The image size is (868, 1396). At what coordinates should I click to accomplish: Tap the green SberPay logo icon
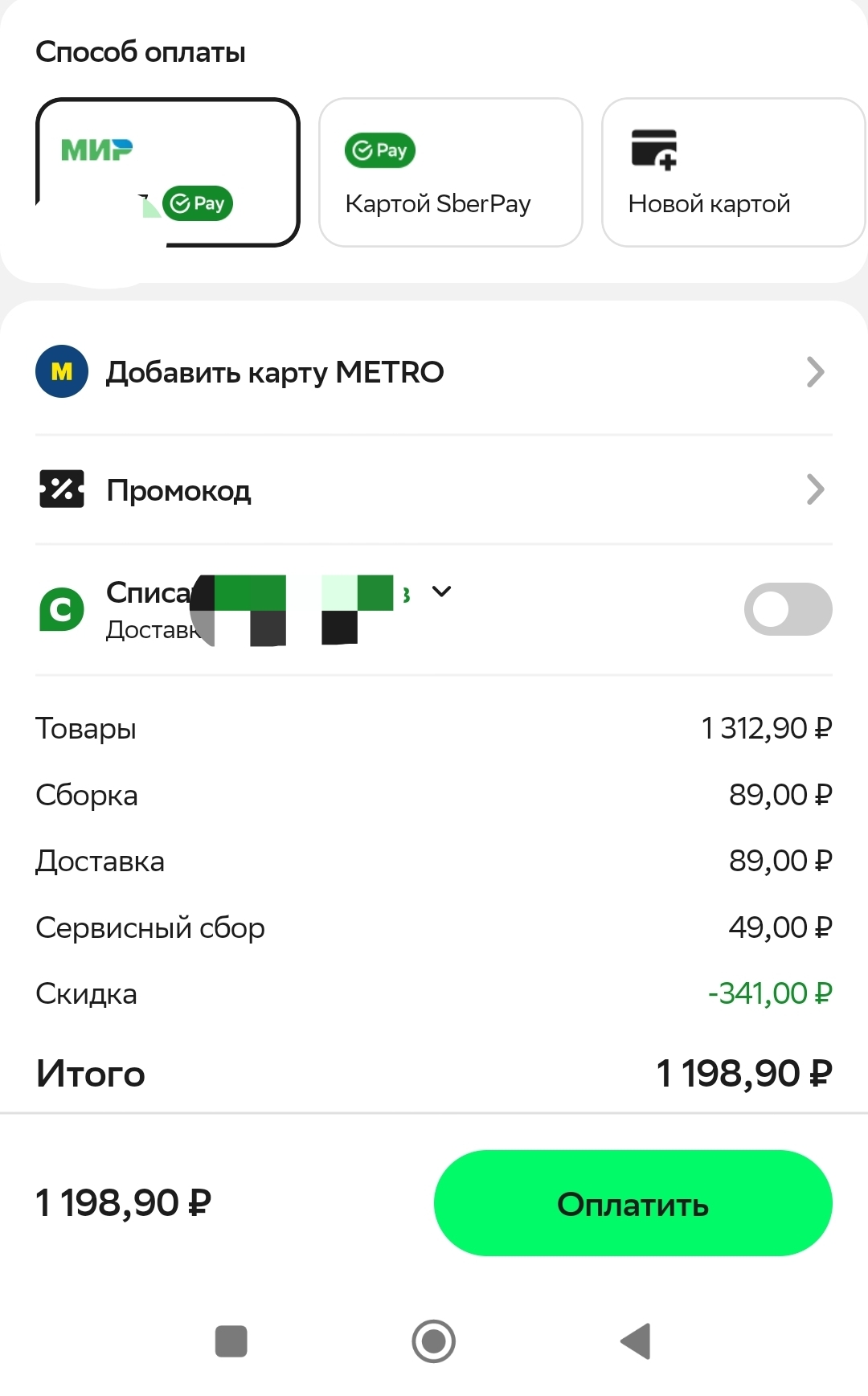click(x=380, y=150)
